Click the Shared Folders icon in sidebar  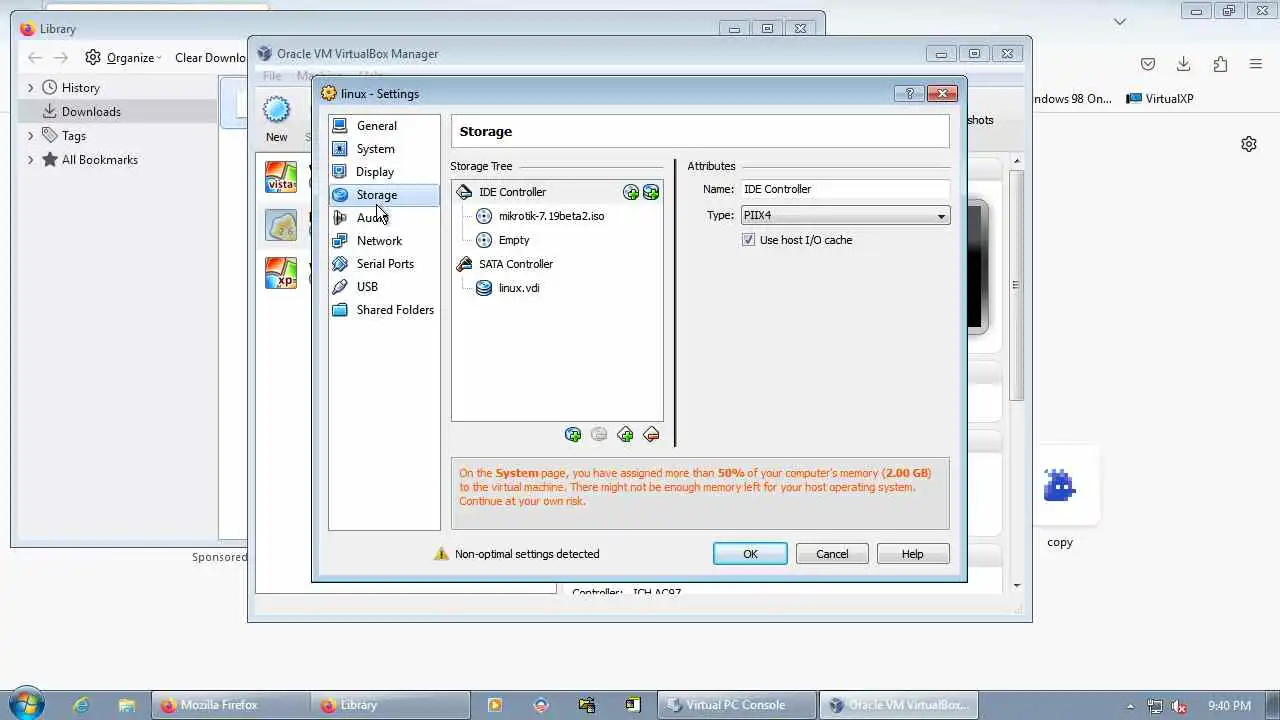pyautogui.click(x=340, y=310)
